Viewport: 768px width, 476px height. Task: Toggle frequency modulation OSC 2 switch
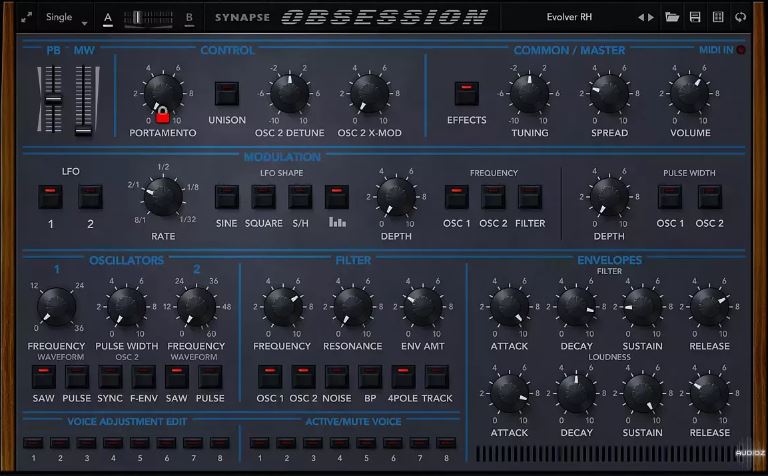coord(493,196)
